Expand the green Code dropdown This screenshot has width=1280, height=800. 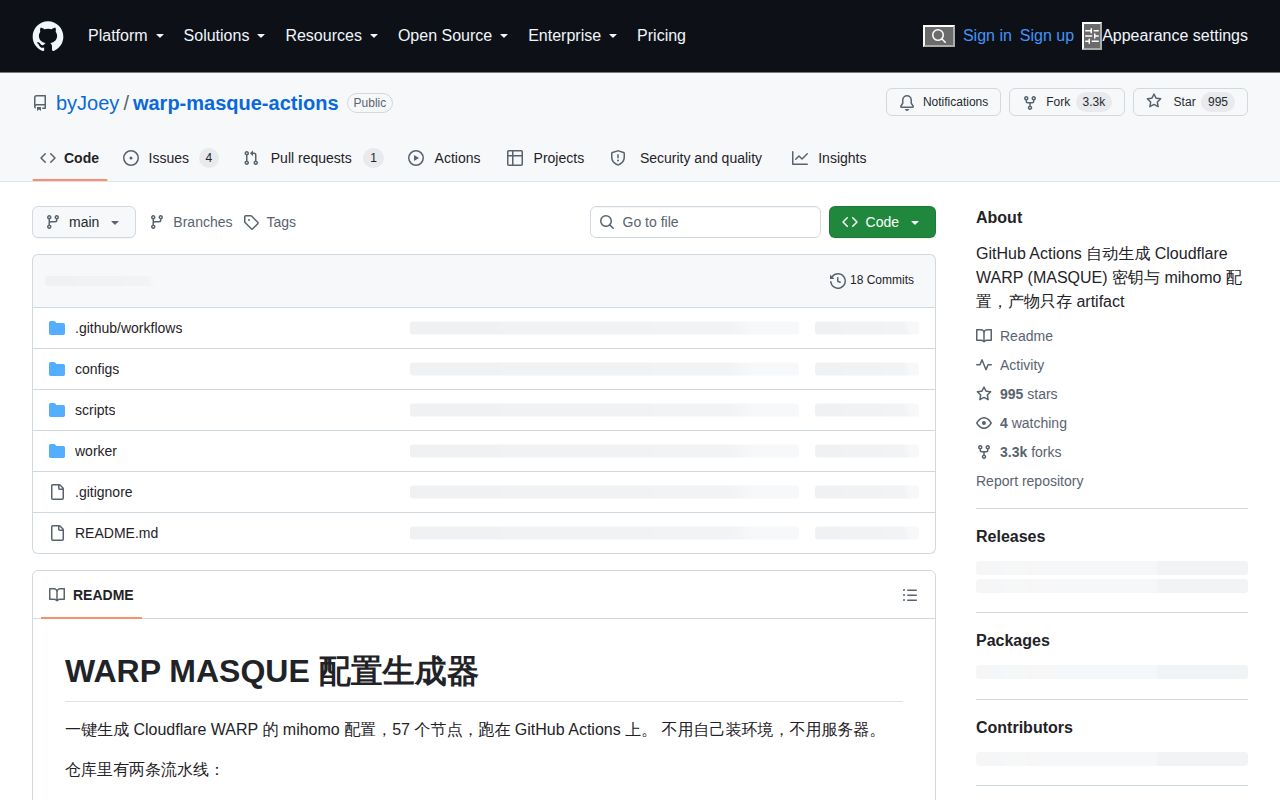tap(882, 222)
